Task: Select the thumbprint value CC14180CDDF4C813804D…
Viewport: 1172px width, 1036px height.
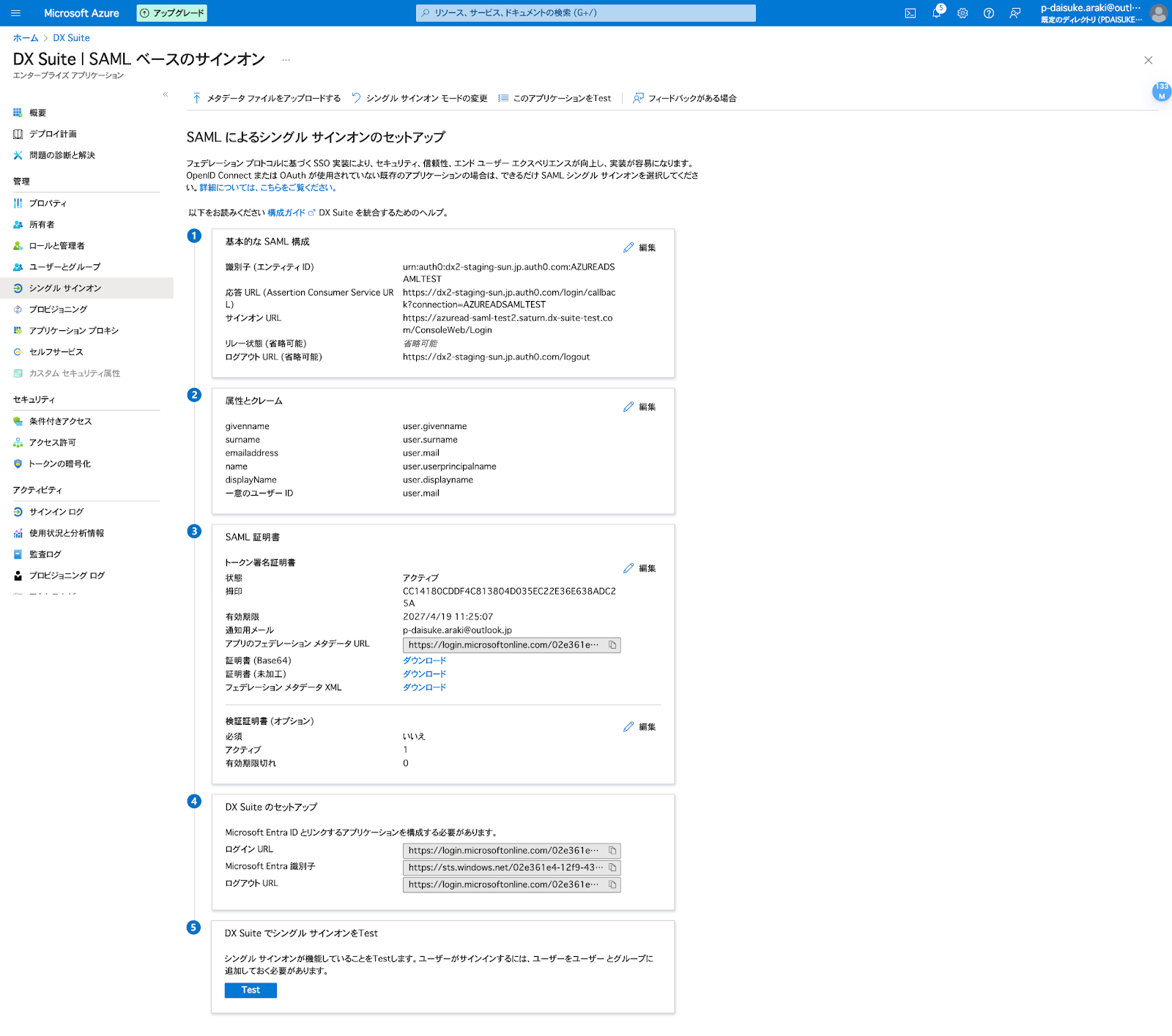Action: pyautogui.click(x=509, y=597)
